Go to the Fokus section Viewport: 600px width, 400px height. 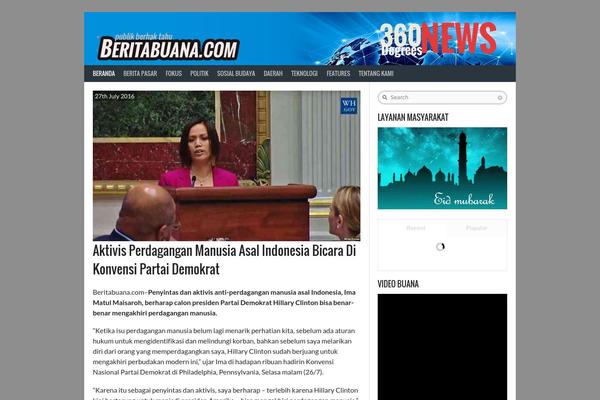(x=173, y=73)
